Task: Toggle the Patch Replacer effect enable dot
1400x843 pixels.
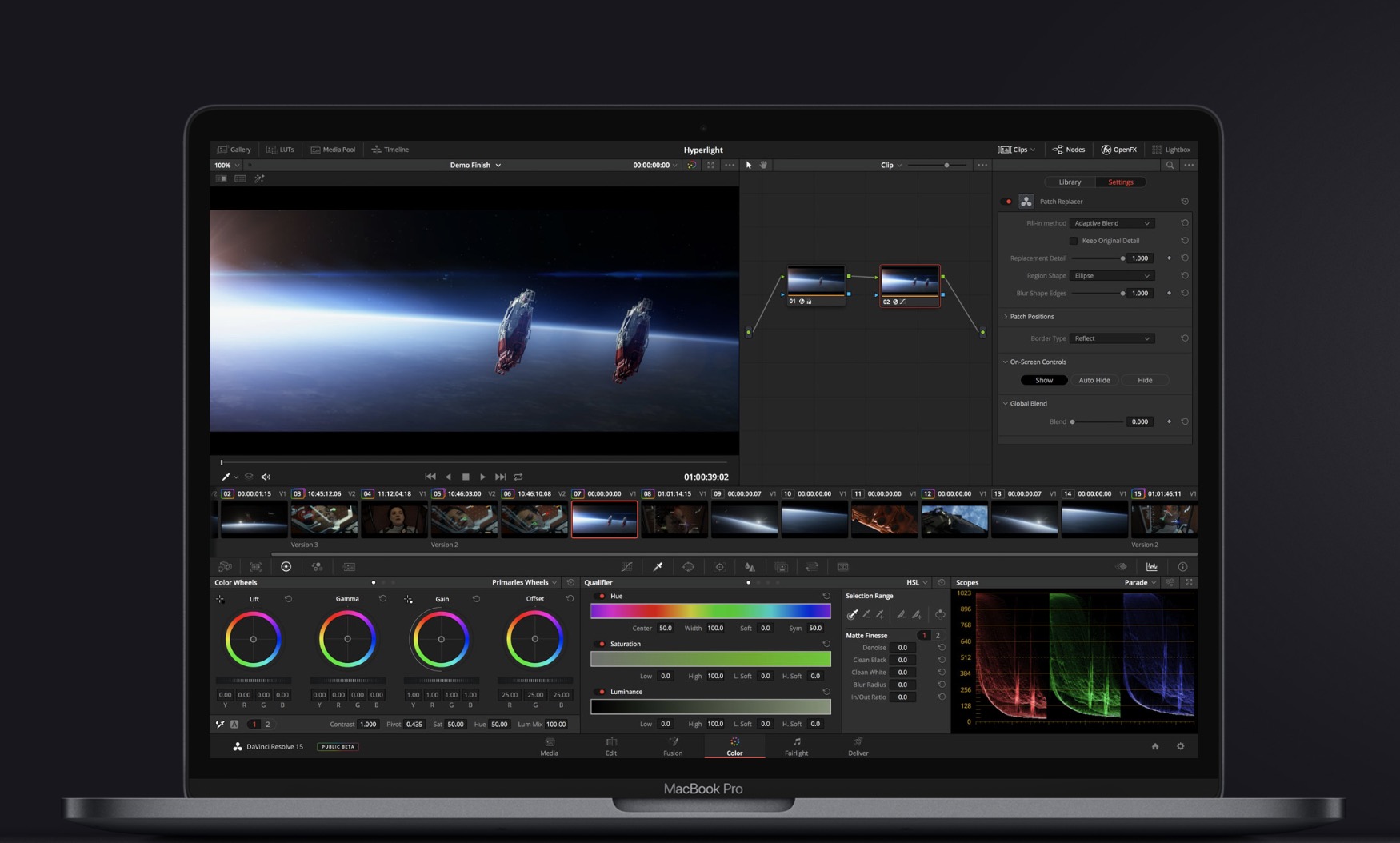Action: pyautogui.click(x=1008, y=202)
